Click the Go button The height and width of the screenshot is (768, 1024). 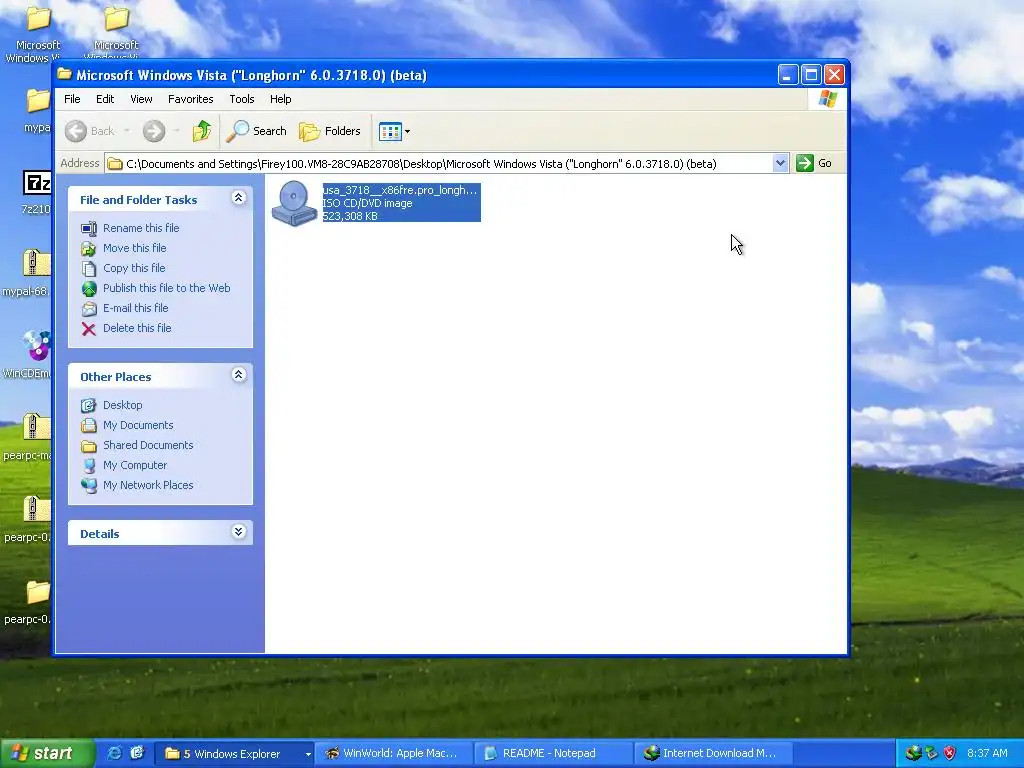click(x=814, y=163)
